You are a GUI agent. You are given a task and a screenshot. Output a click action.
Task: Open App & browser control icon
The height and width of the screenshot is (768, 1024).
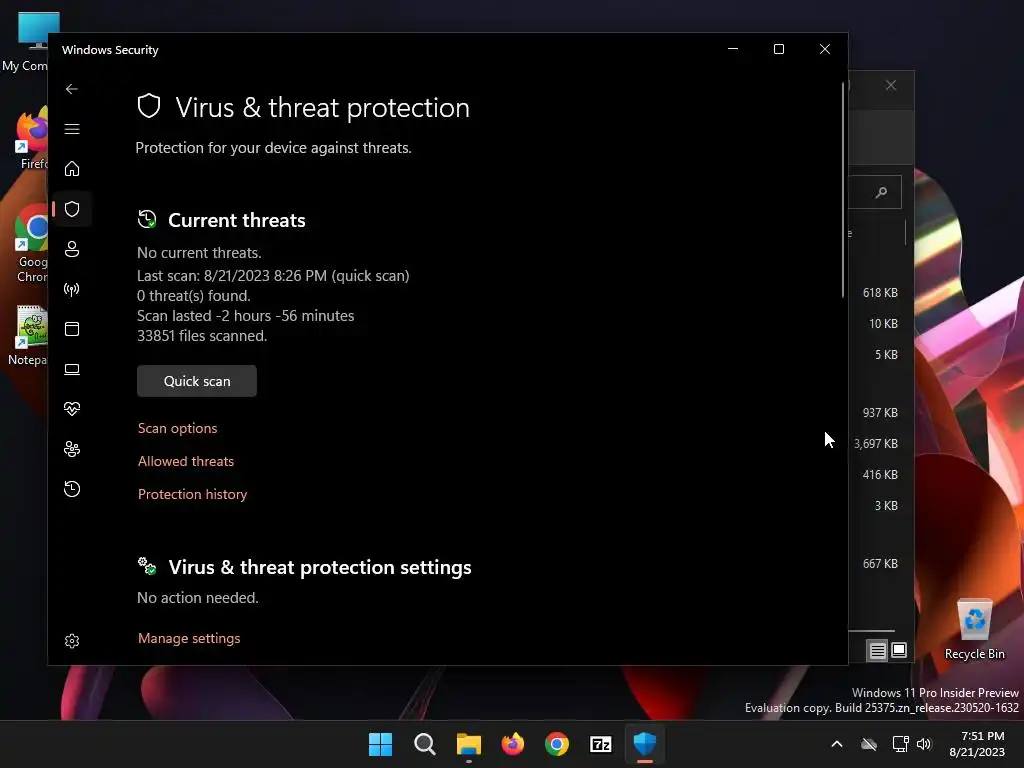pos(72,328)
